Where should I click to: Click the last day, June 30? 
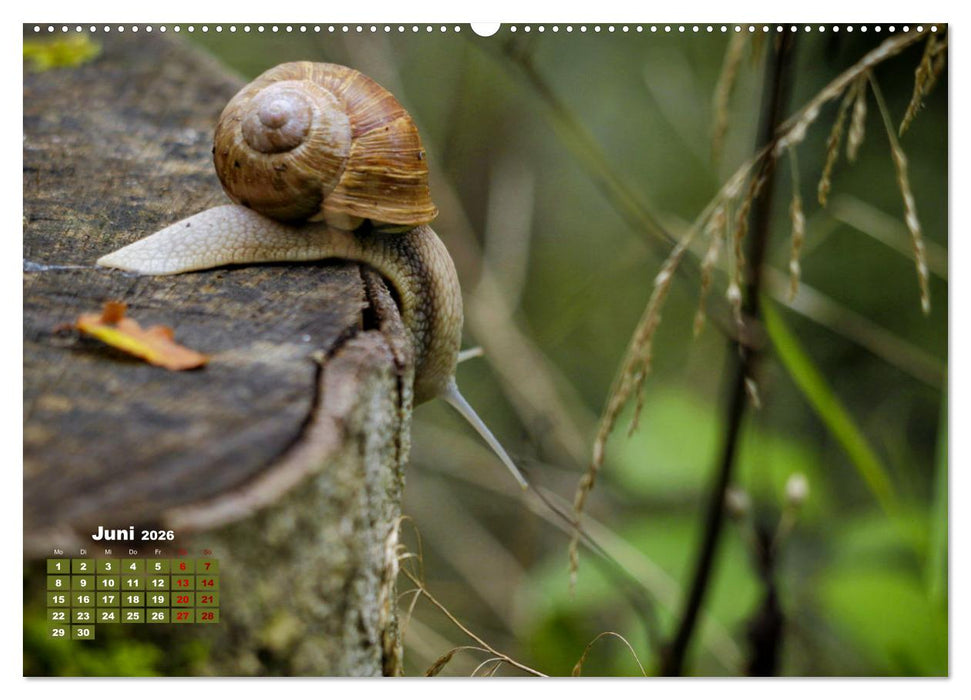83,632
